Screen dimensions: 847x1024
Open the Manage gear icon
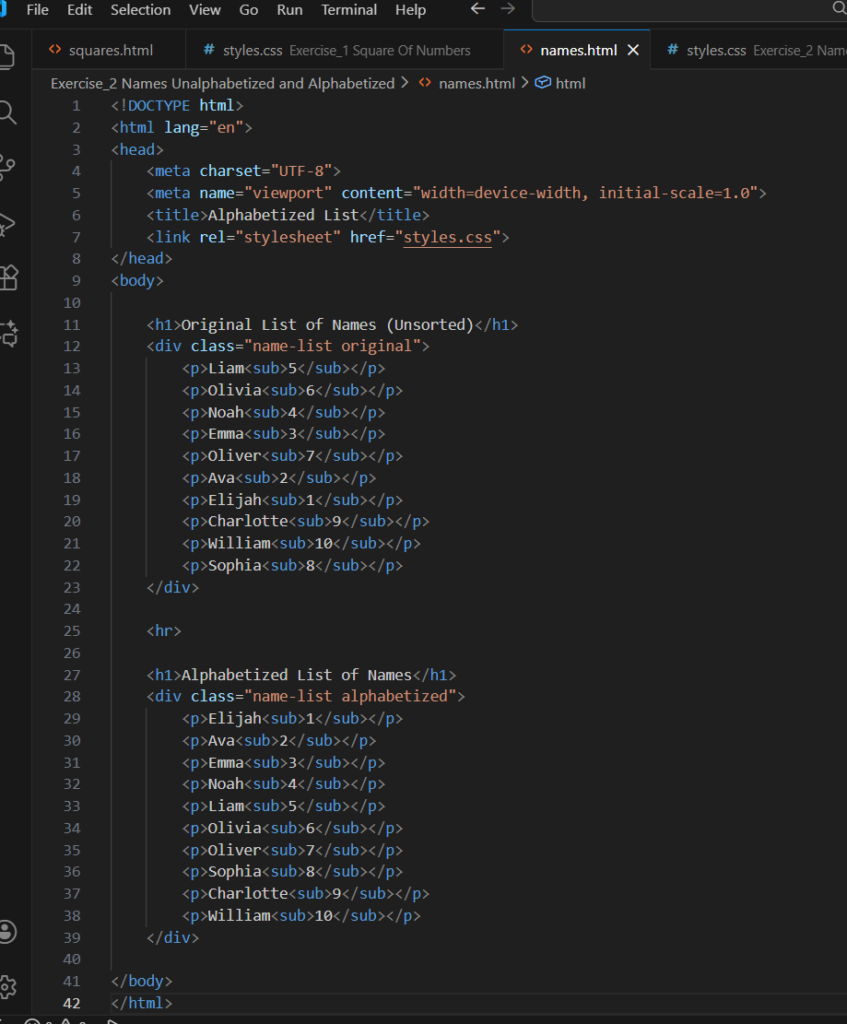(x=8, y=987)
